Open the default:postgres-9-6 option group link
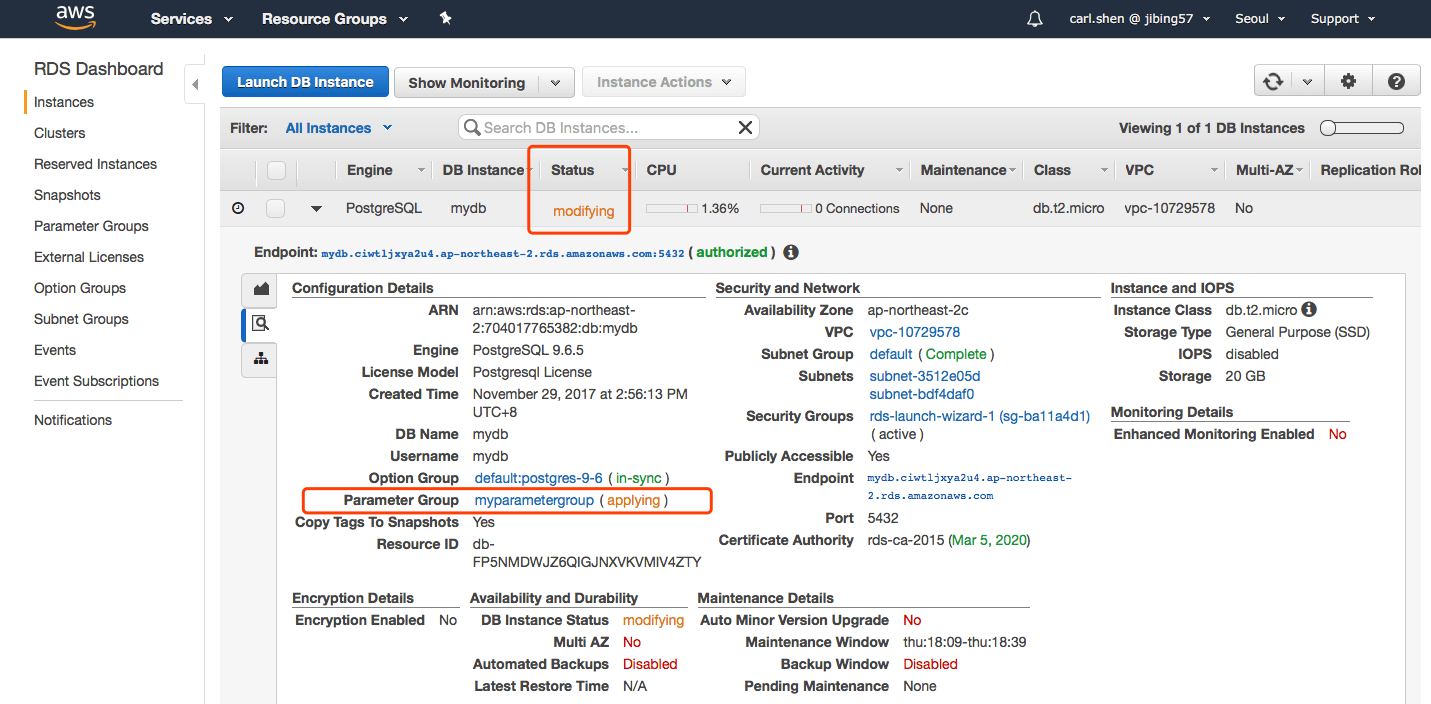1431x704 pixels. point(539,478)
